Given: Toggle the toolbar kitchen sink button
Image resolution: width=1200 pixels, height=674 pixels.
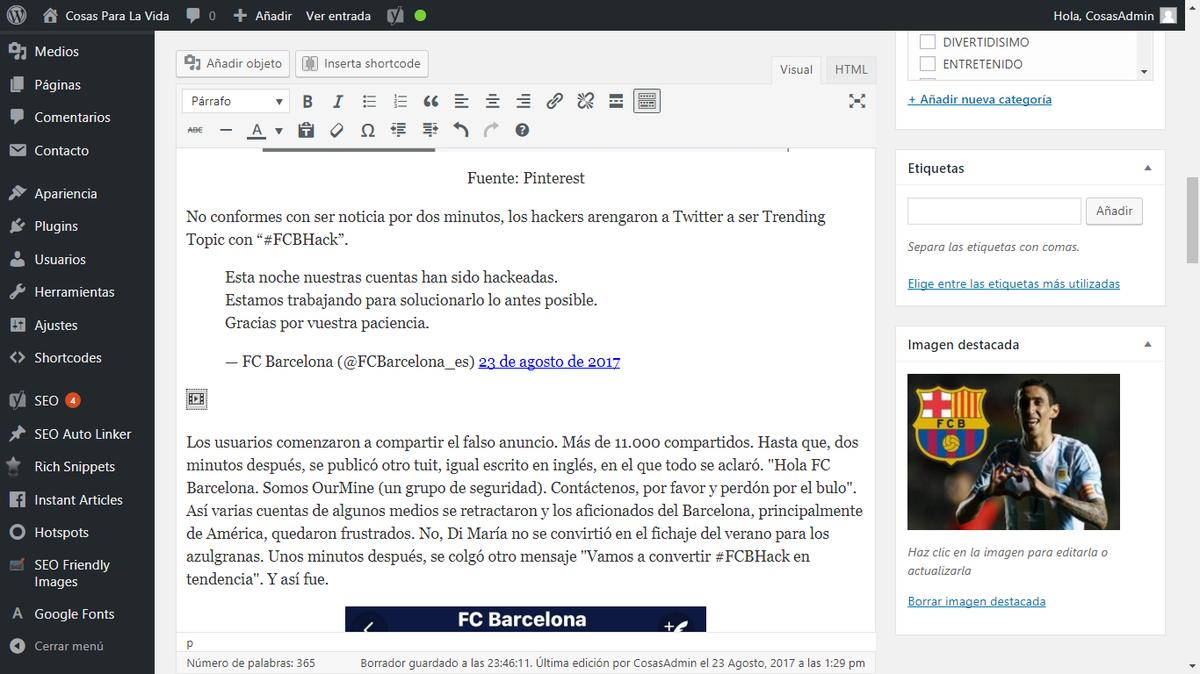Looking at the screenshot, I should pyautogui.click(x=647, y=101).
